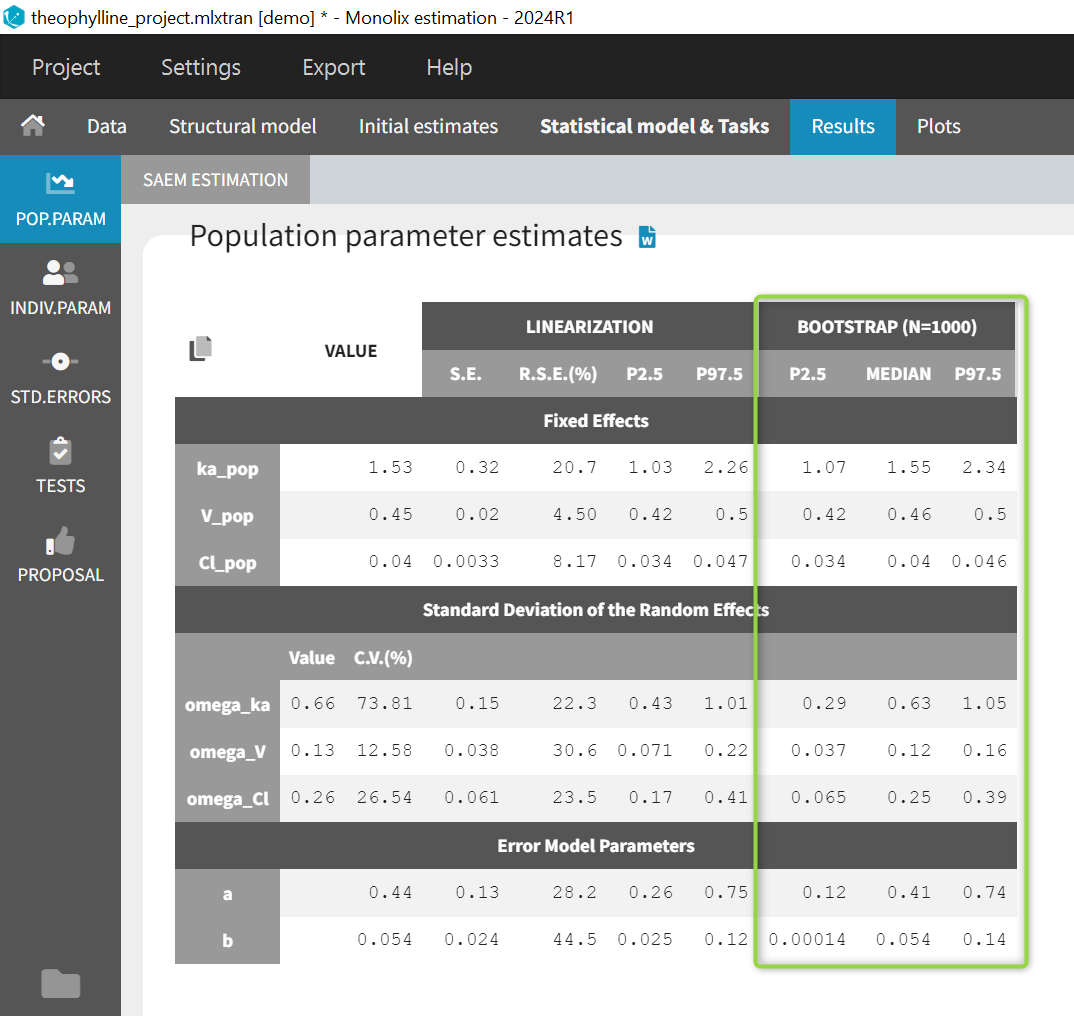Open the Export menu
The height and width of the screenshot is (1016, 1074).
(x=333, y=67)
